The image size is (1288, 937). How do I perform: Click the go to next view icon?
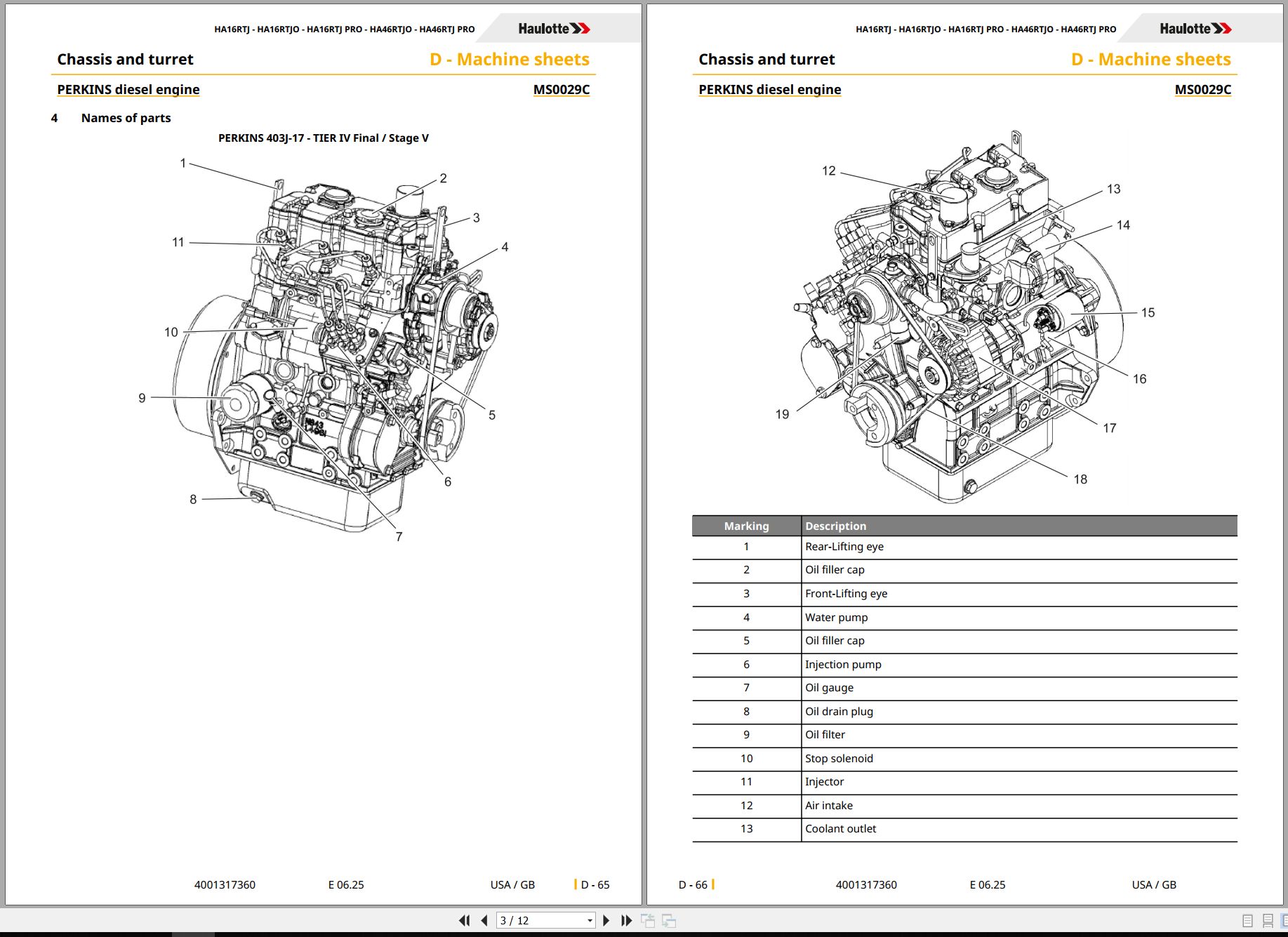click(x=669, y=920)
